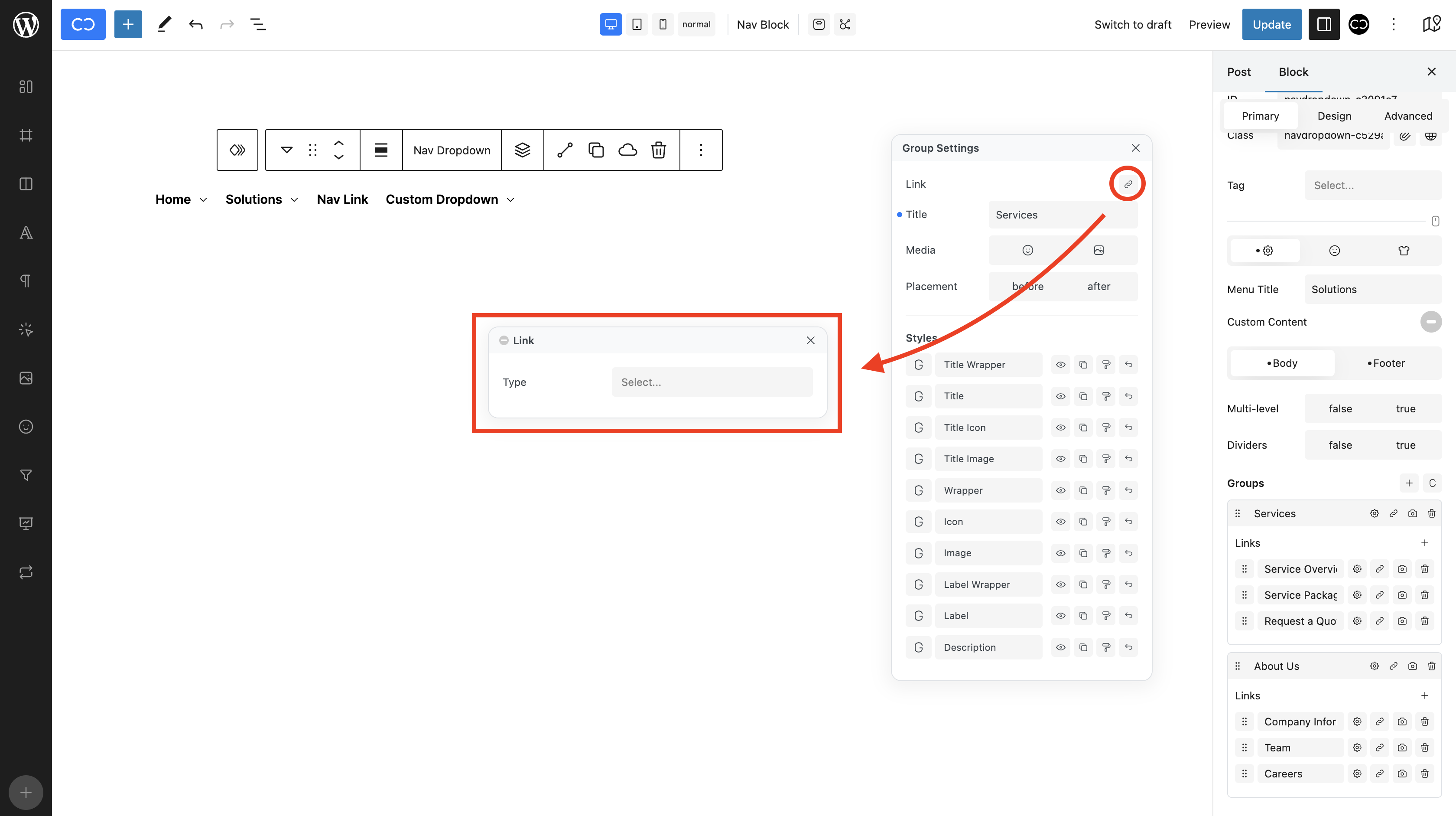The image size is (1456, 816).
Task: Open document overview list icon
Action: coord(258,24)
